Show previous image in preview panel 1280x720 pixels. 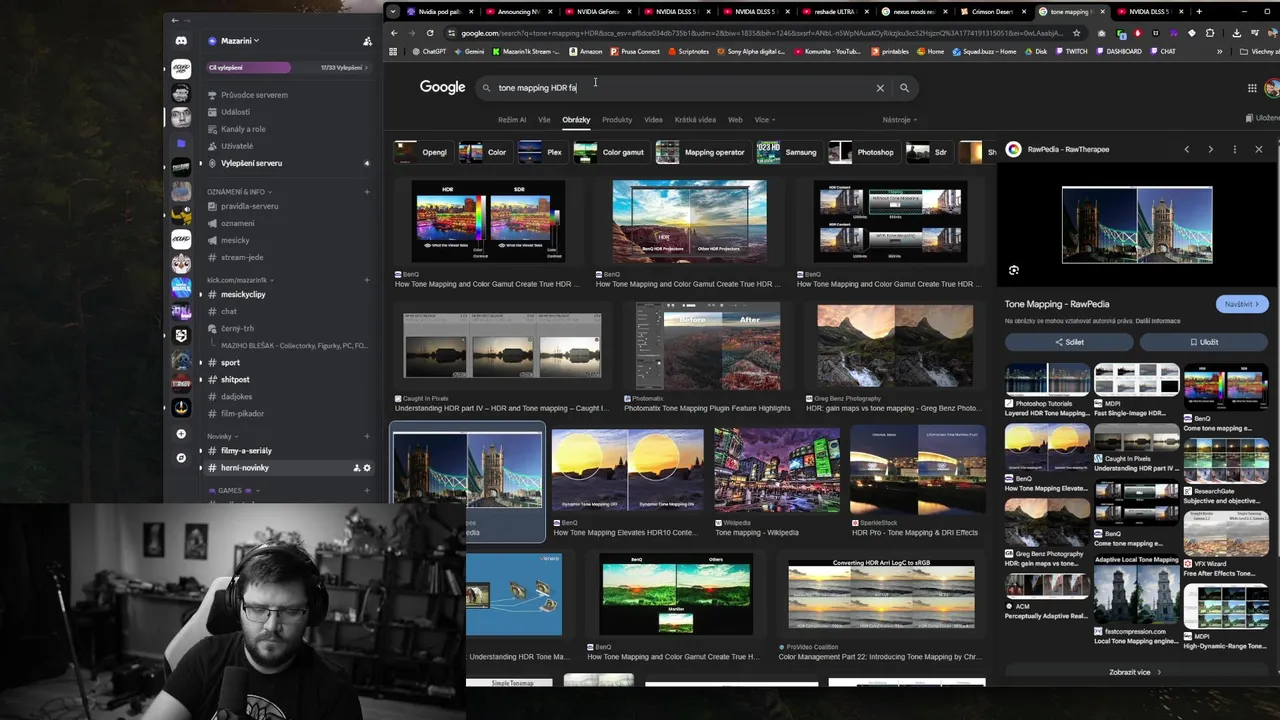click(x=1187, y=149)
